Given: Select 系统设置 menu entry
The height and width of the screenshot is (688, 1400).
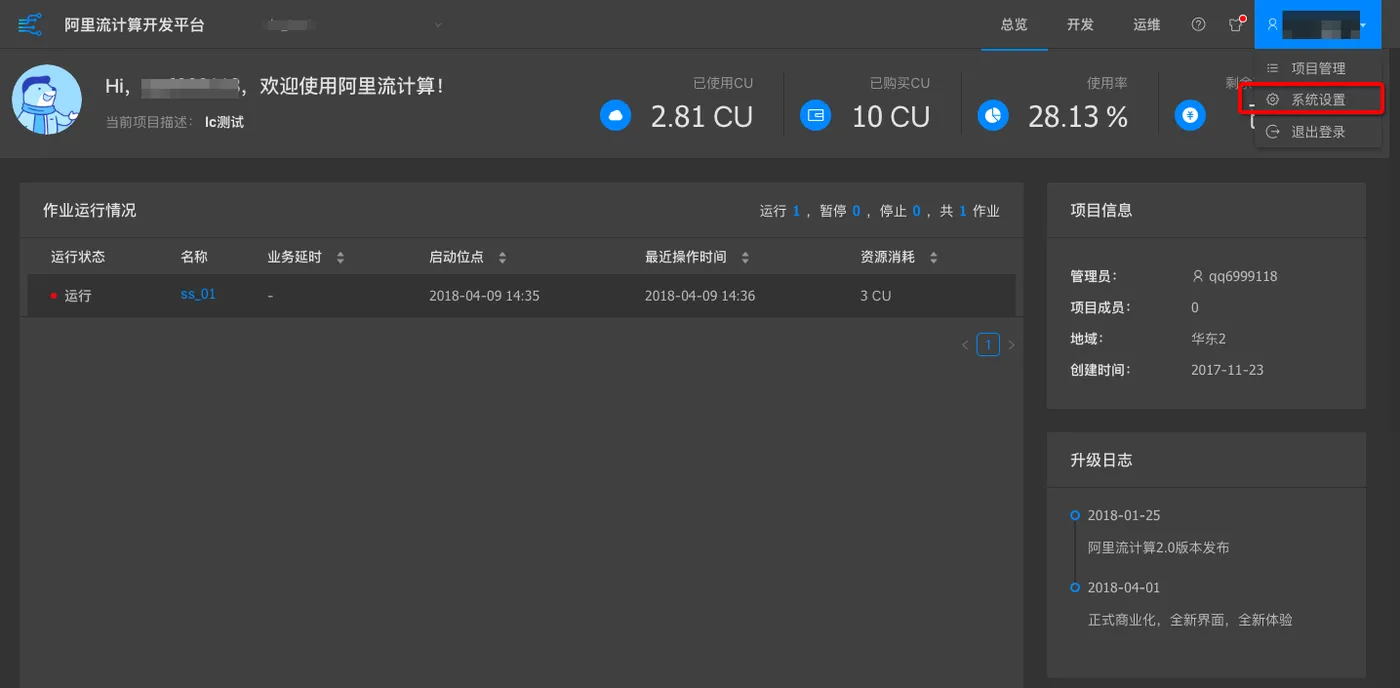Looking at the screenshot, I should tap(1318, 100).
